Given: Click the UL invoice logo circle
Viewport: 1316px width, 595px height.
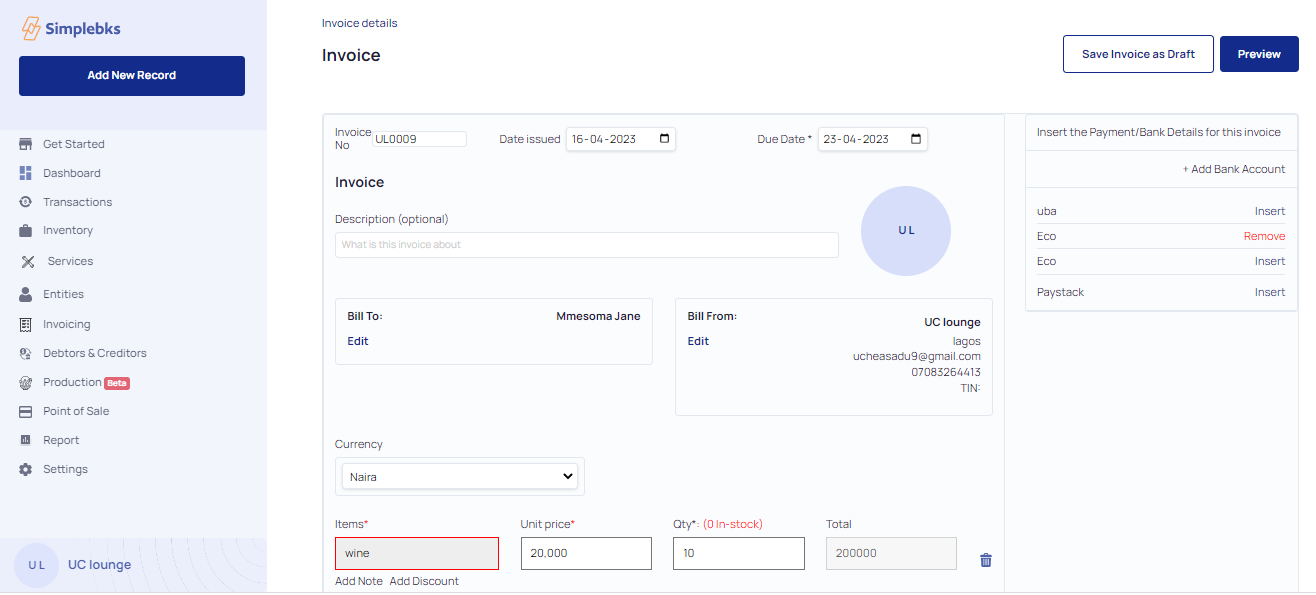Looking at the screenshot, I should tap(906, 230).
